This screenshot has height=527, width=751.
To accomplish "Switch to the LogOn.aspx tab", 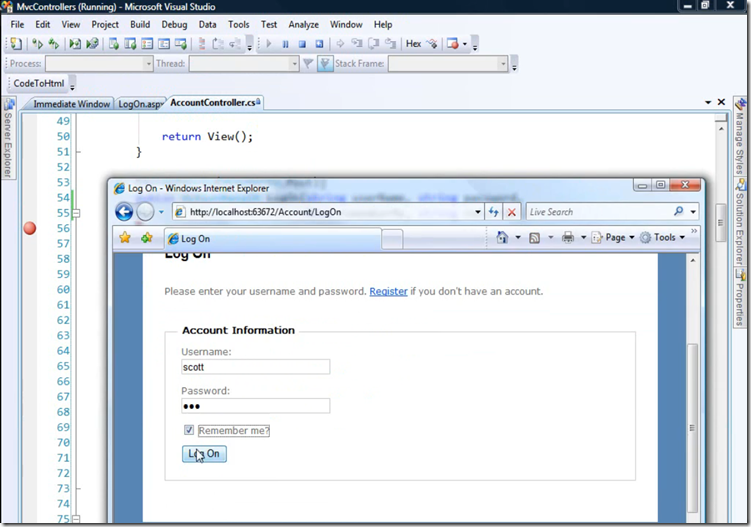I will tap(139, 103).
